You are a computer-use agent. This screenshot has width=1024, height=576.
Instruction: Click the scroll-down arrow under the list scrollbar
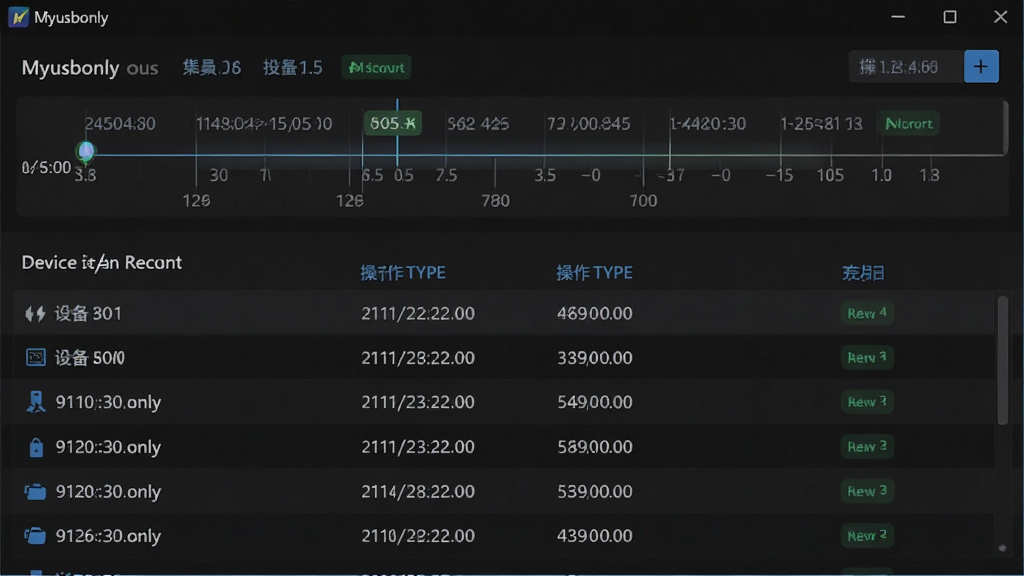tap(1002, 548)
